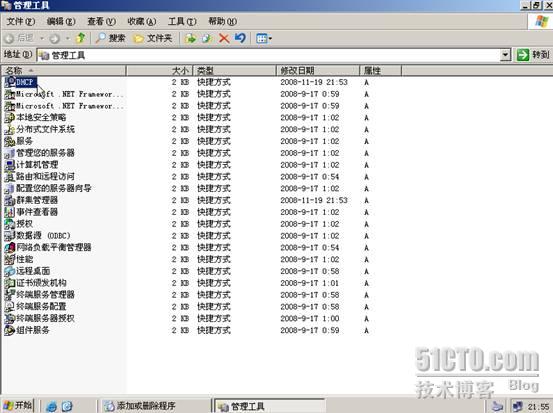
Task: Click the 搜索 toolbar button
Action: 110,38
